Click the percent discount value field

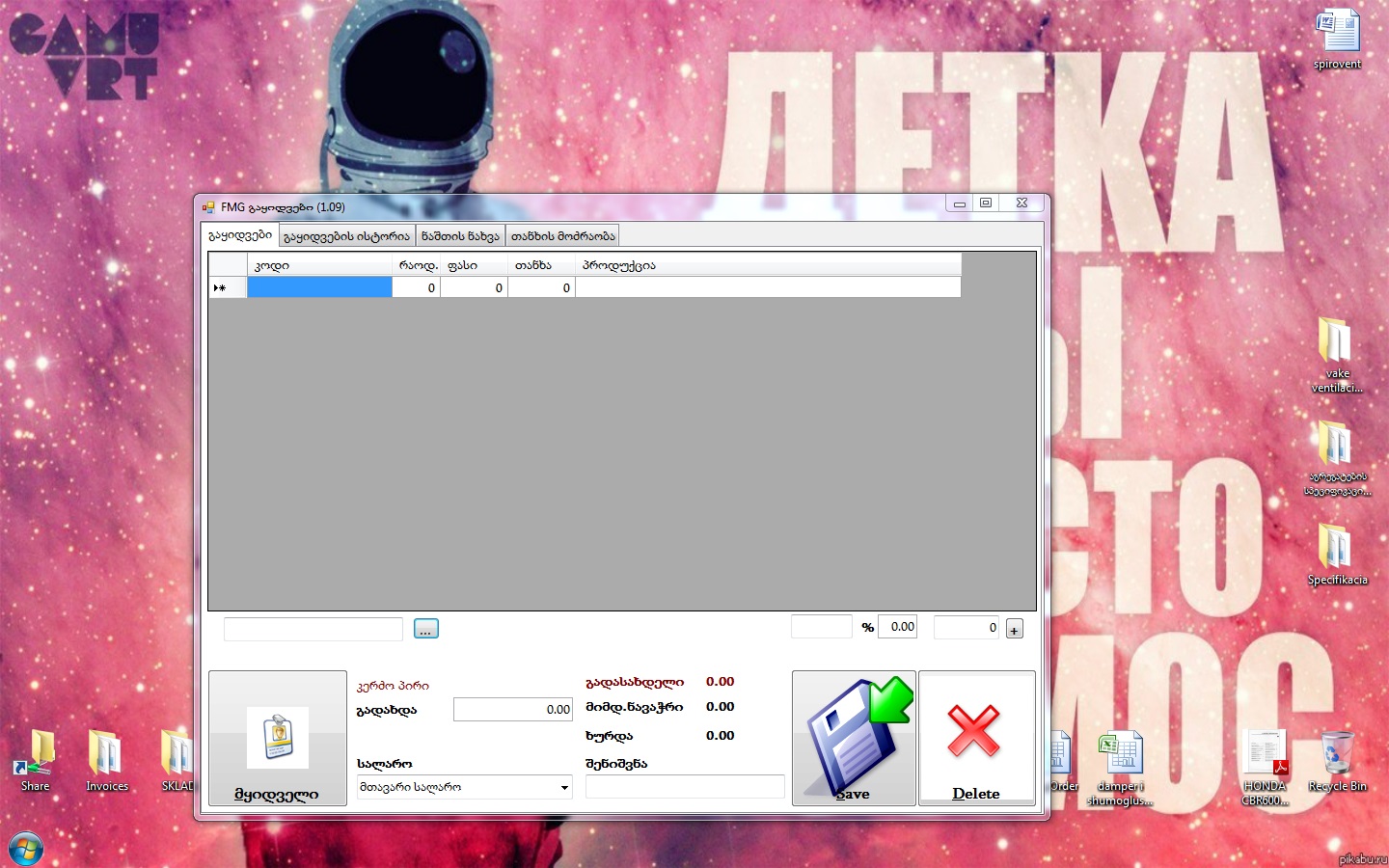[898, 627]
